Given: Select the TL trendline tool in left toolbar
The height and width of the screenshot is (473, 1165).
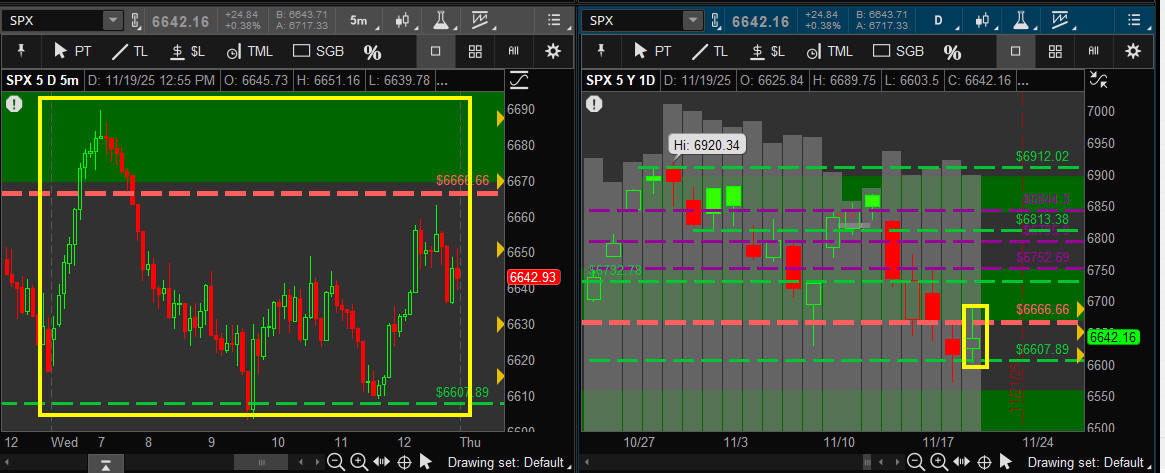Looking at the screenshot, I should 131,51.
